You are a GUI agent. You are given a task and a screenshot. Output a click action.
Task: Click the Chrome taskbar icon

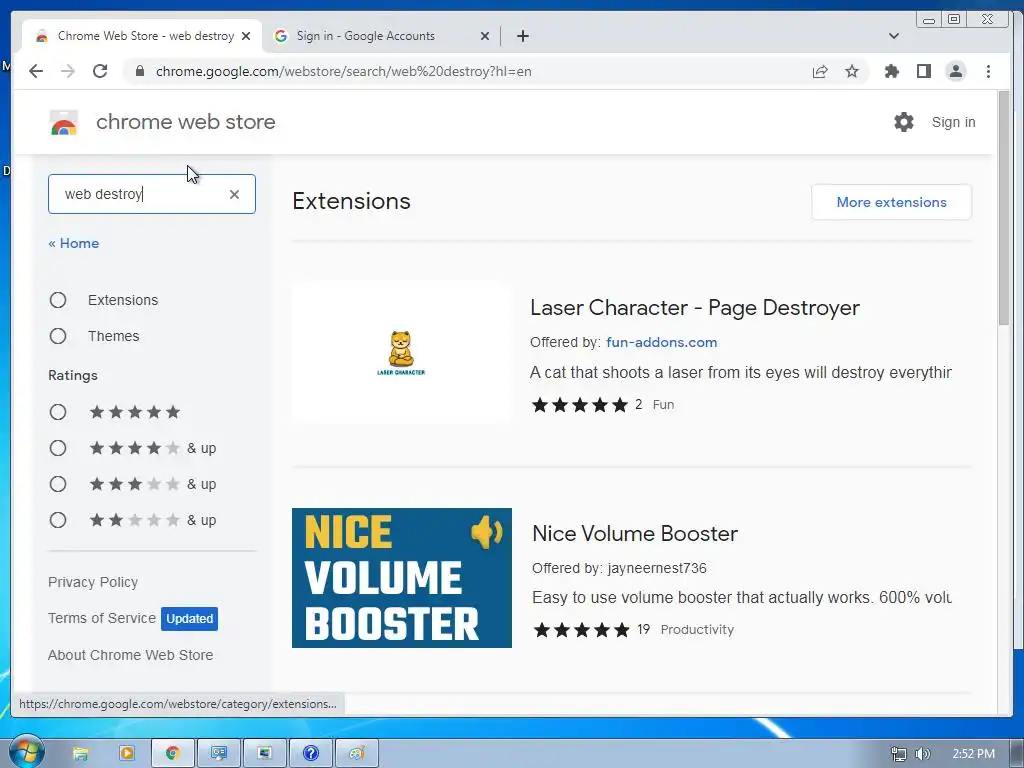172,754
